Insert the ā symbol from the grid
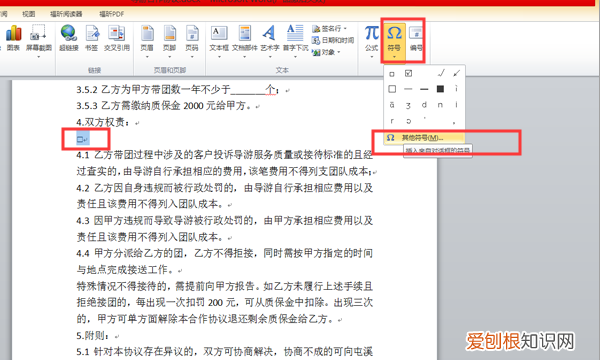The height and width of the screenshot is (360, 600). 392,105
